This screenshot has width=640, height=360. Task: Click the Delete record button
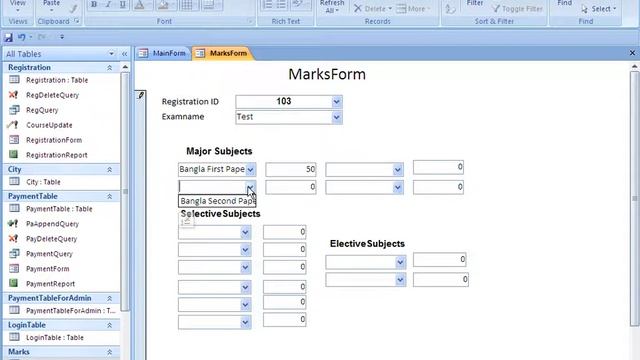pos(373,9)
